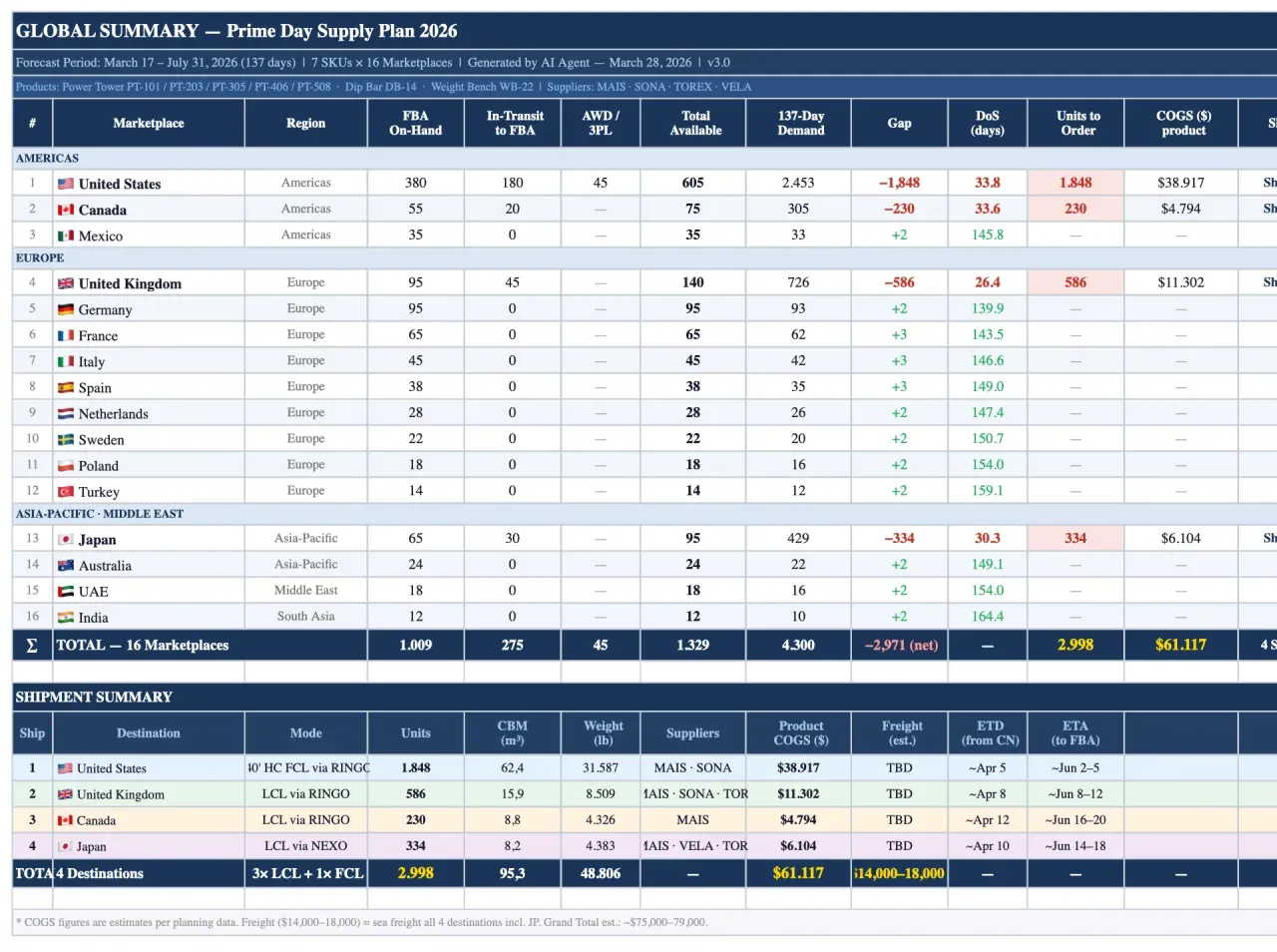1277x952 pixels.
Task: Select the 'Total Available' column header
Action: pos(693,124)
